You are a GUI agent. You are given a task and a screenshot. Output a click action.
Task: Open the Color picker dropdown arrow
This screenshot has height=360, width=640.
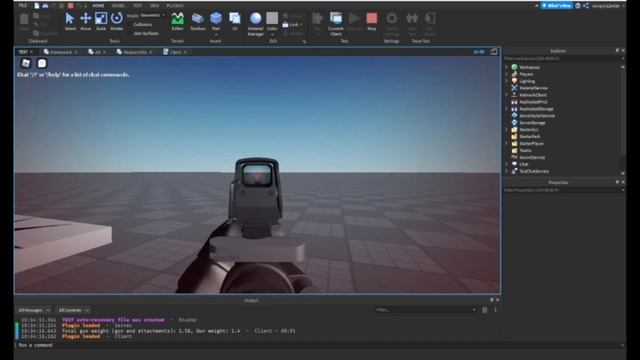point(272,34)
